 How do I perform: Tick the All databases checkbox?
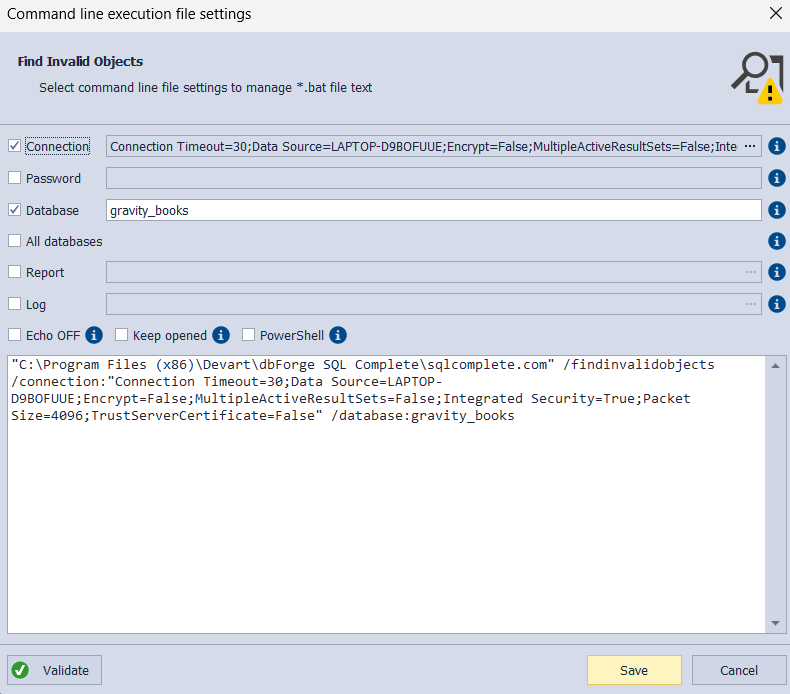click(x=14, y=241)
